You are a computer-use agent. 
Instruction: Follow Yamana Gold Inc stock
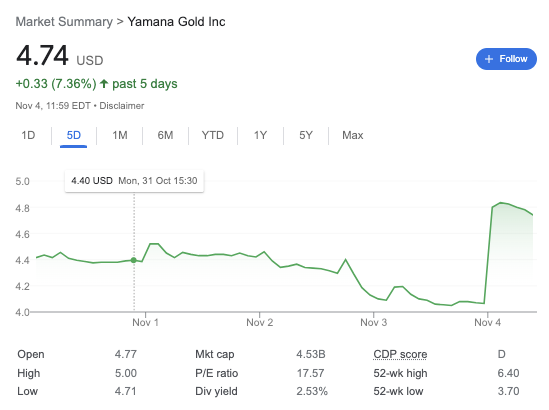tap(506, 59)
